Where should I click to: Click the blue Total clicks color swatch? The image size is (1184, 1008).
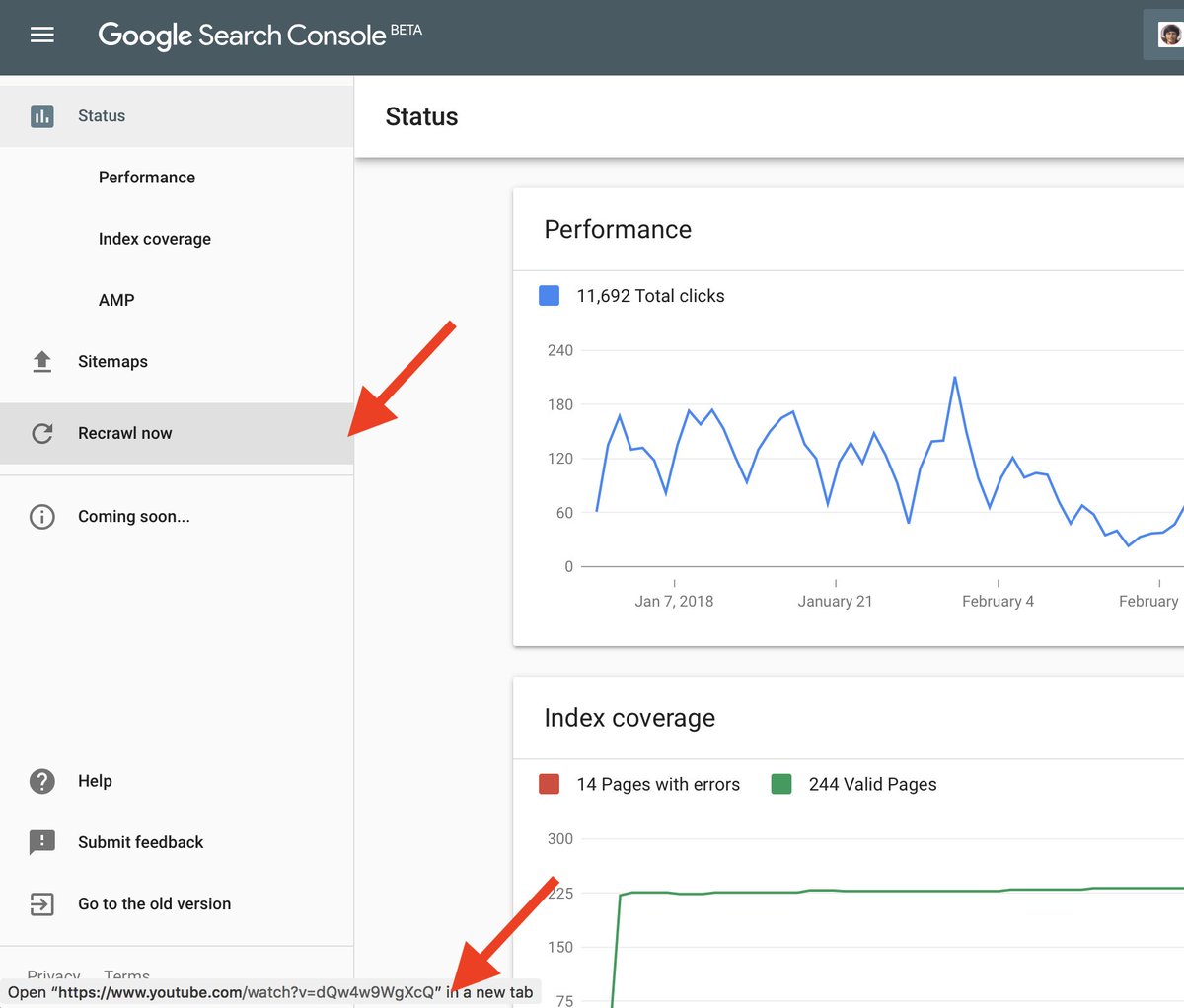549,295
